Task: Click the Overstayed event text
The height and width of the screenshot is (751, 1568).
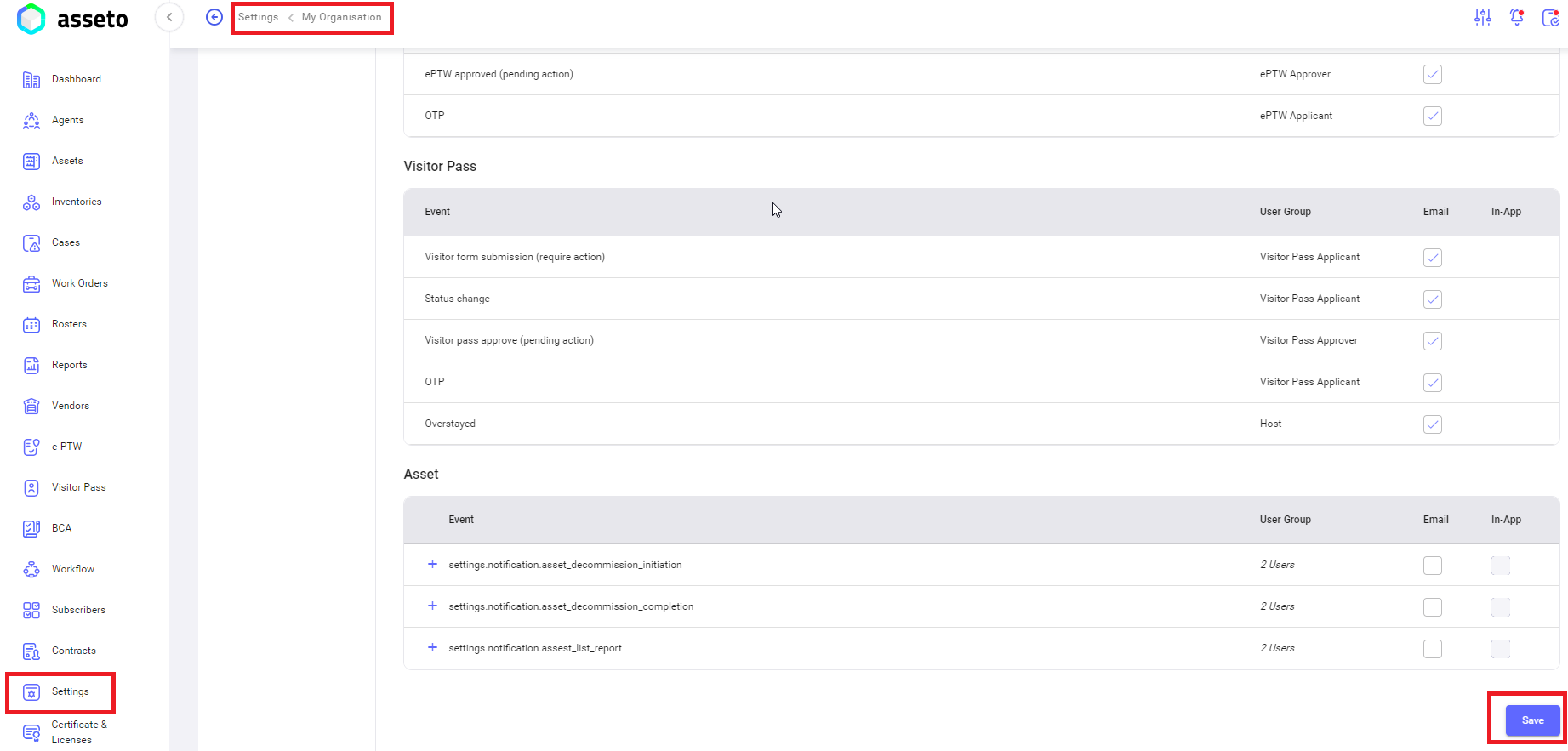Action: 450,424
